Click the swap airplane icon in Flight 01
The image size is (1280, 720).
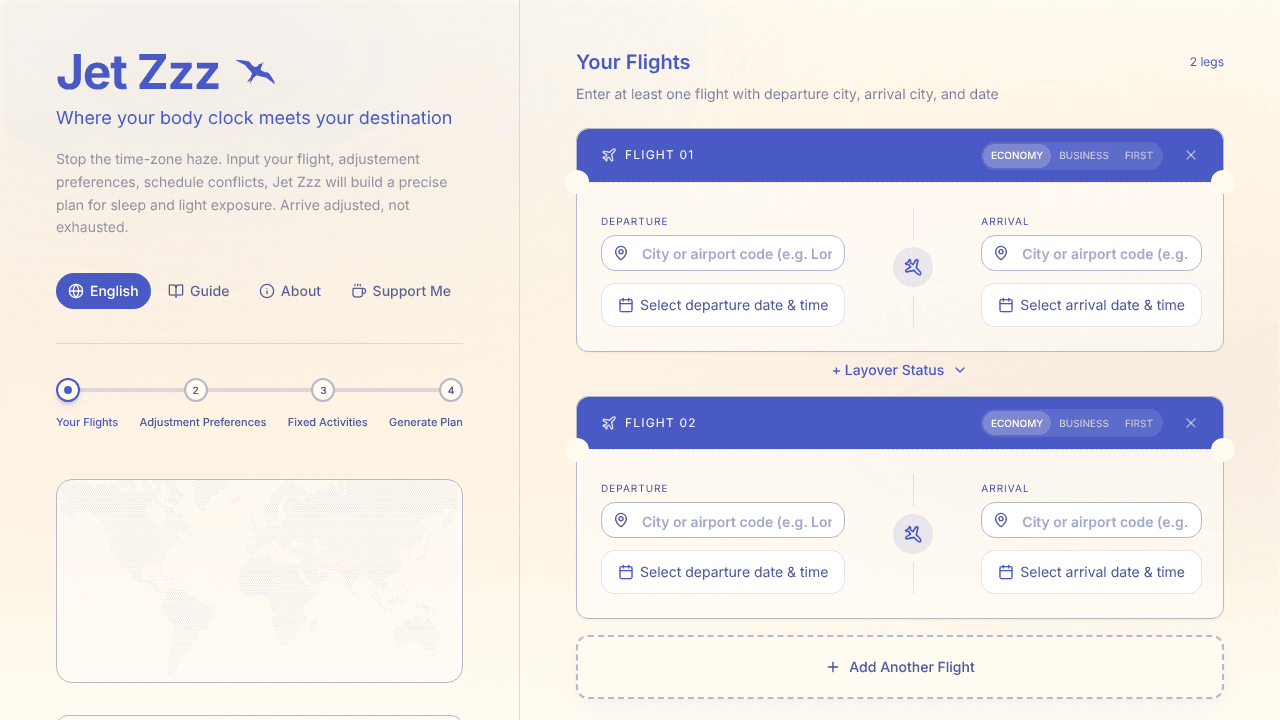pos(913,267)
